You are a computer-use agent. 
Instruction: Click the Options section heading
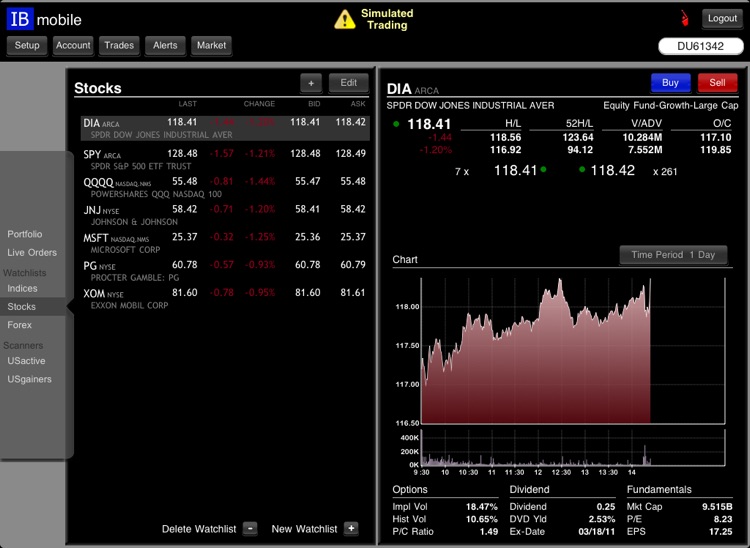point(410,490)
